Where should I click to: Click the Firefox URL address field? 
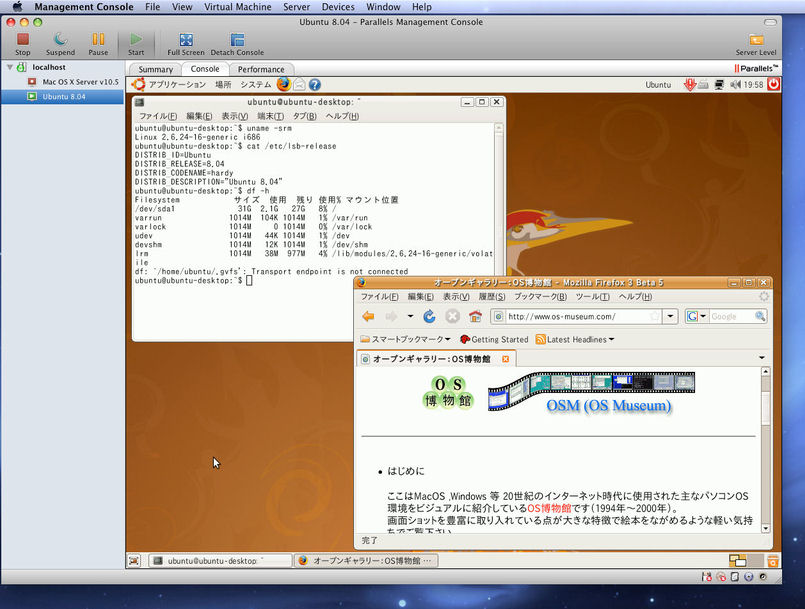(x=577, y=316)
